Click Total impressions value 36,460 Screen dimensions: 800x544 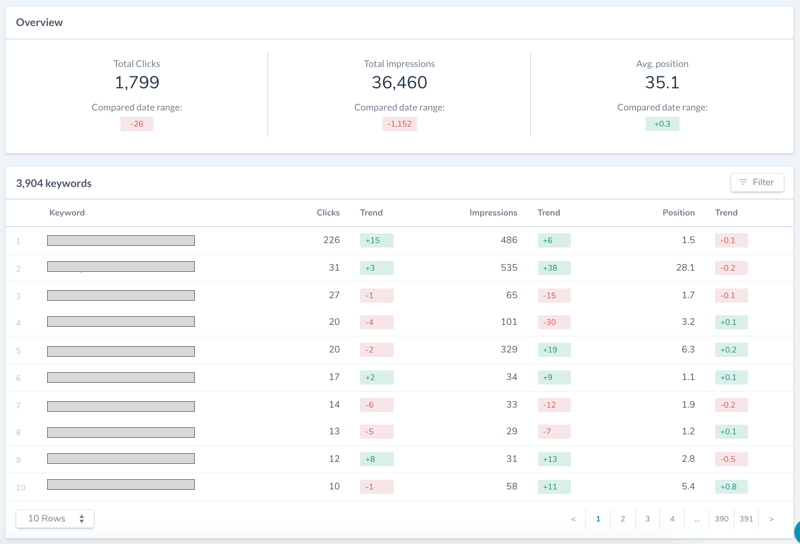pos(399,82)
